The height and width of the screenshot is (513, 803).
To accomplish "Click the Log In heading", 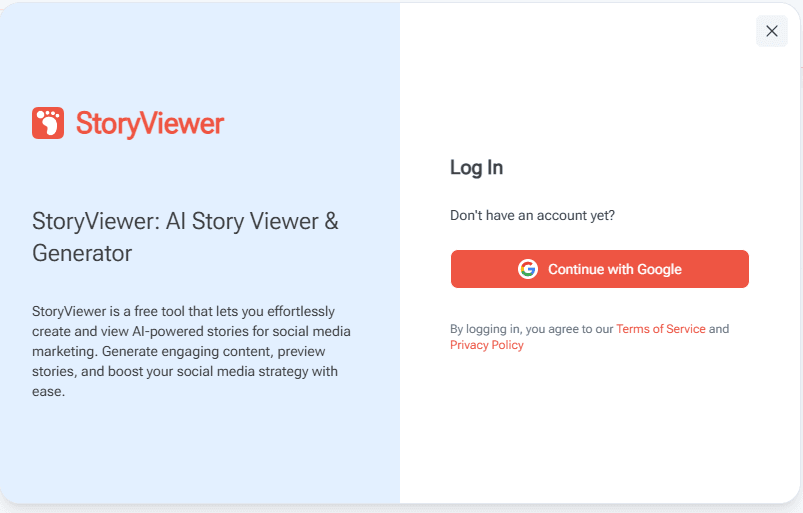I will pos(476,168).
